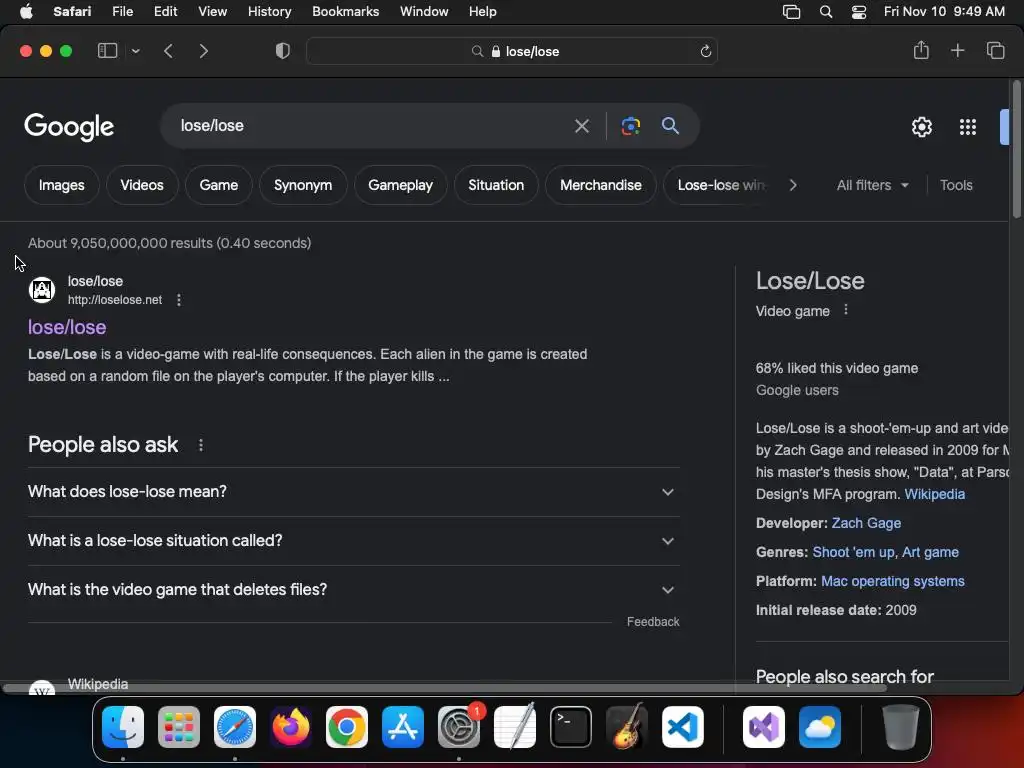Viewport: 1024px width, 768px height.
Task: Open the Help menu
Action: pos(483,12)
